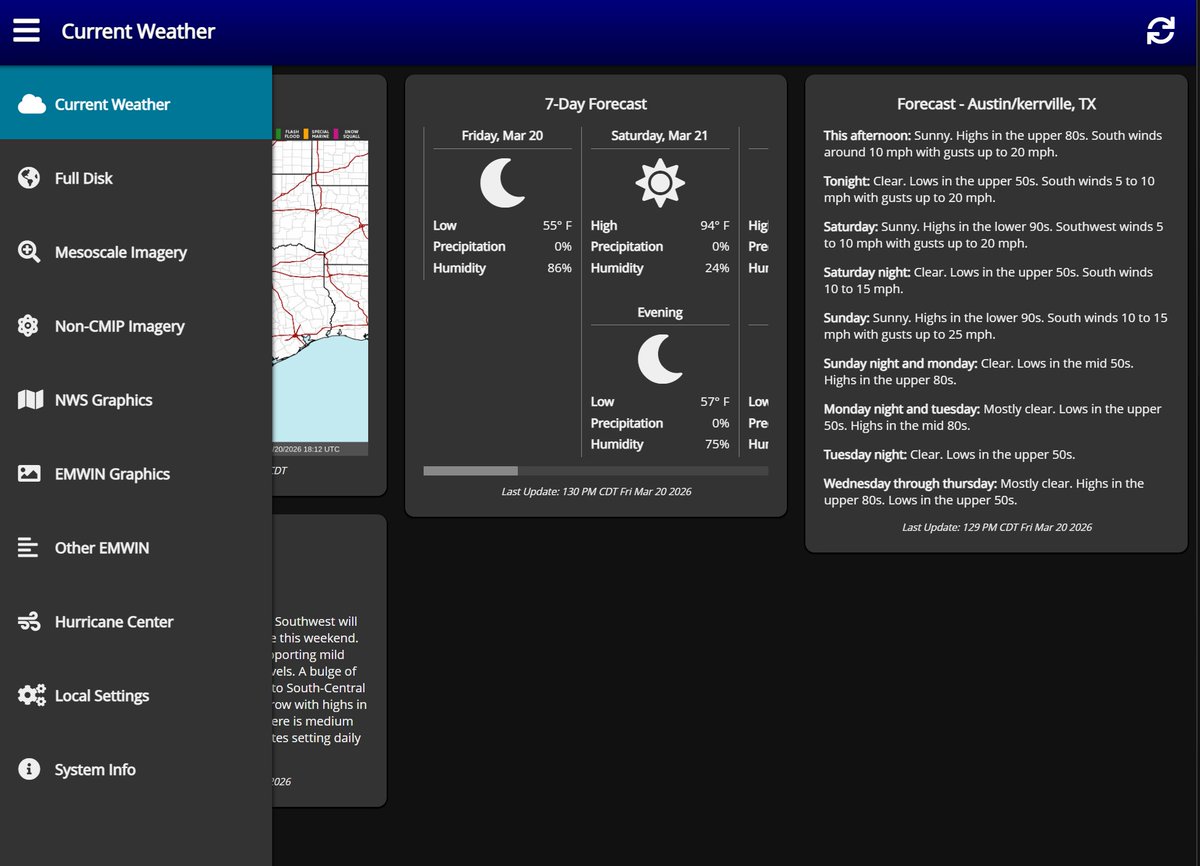Navigate to EMWIN Graphics
Viewport: 1200px width, 866px height.
click(x=136, y=474)
